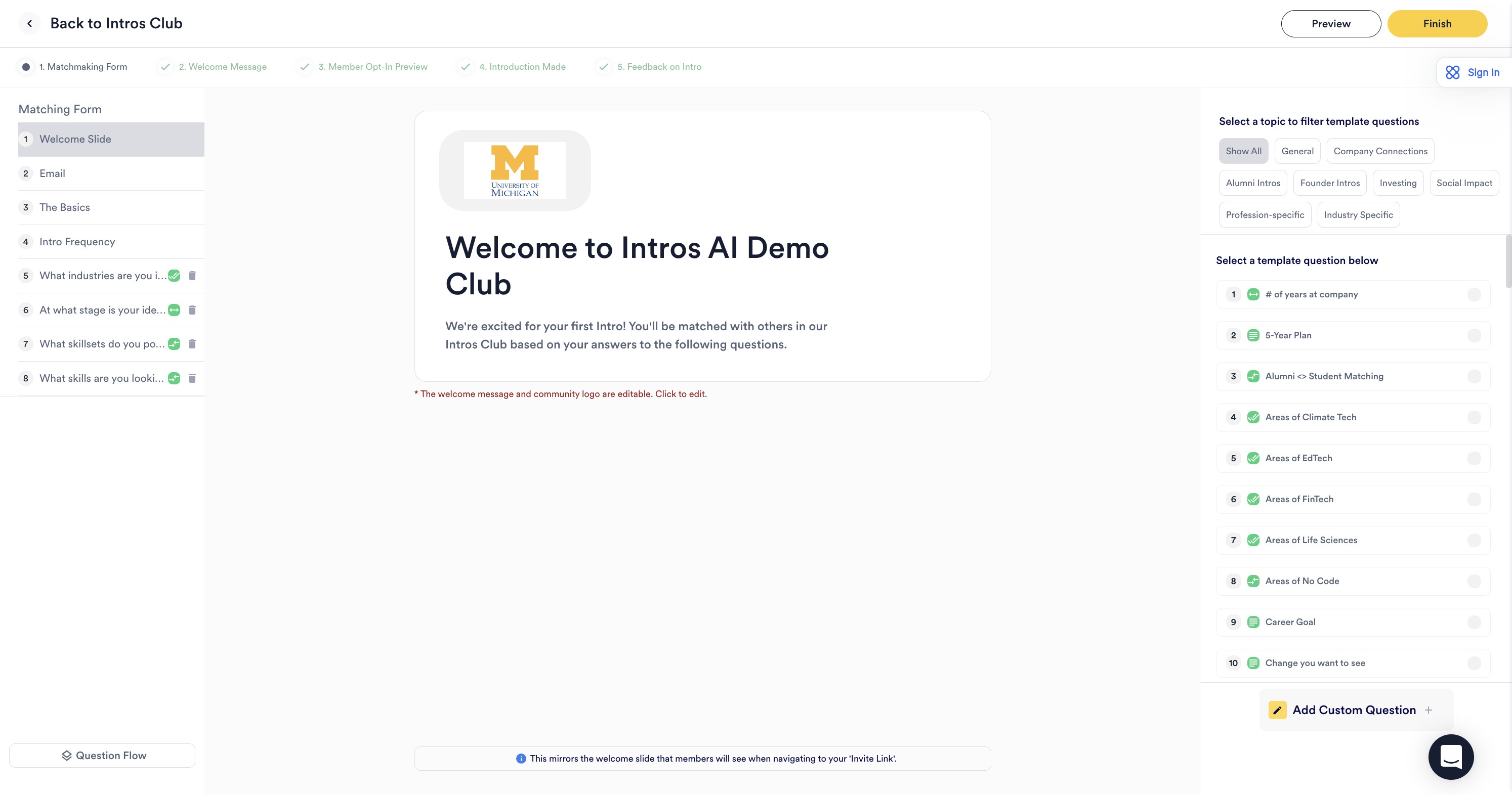
Task: Select the 'Areas of EdTech' template circle
Action: coord(1474,458)
